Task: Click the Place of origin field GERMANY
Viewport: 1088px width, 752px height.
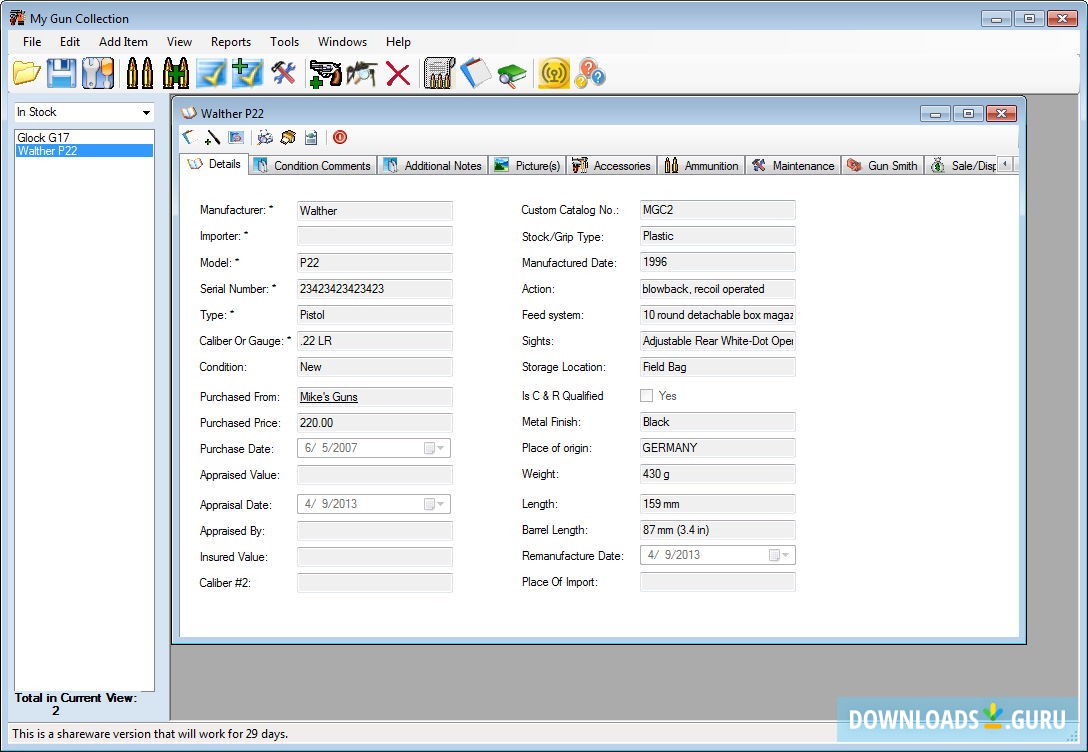Action: 717,448
